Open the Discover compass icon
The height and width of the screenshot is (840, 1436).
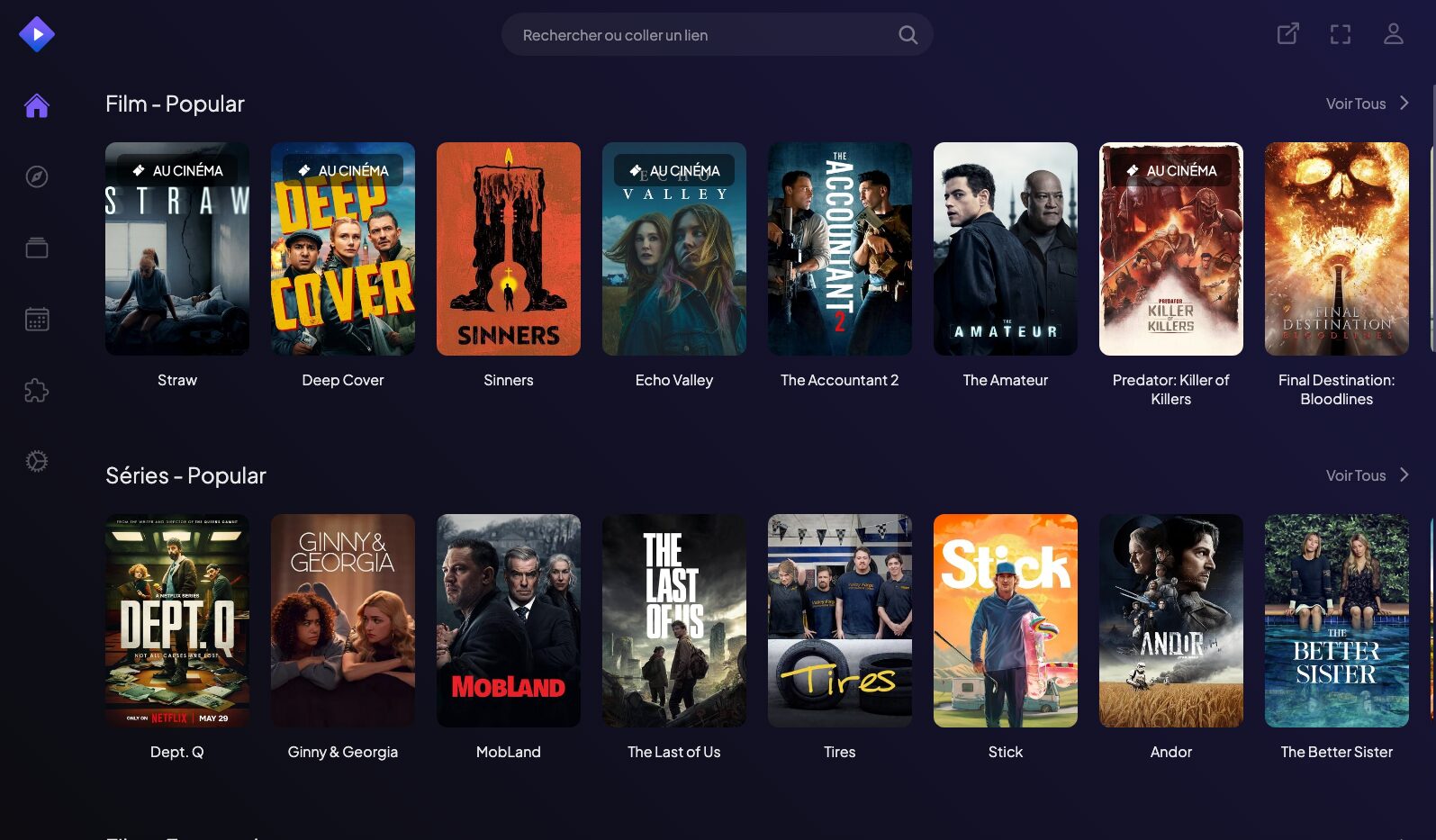coord(37,176)
